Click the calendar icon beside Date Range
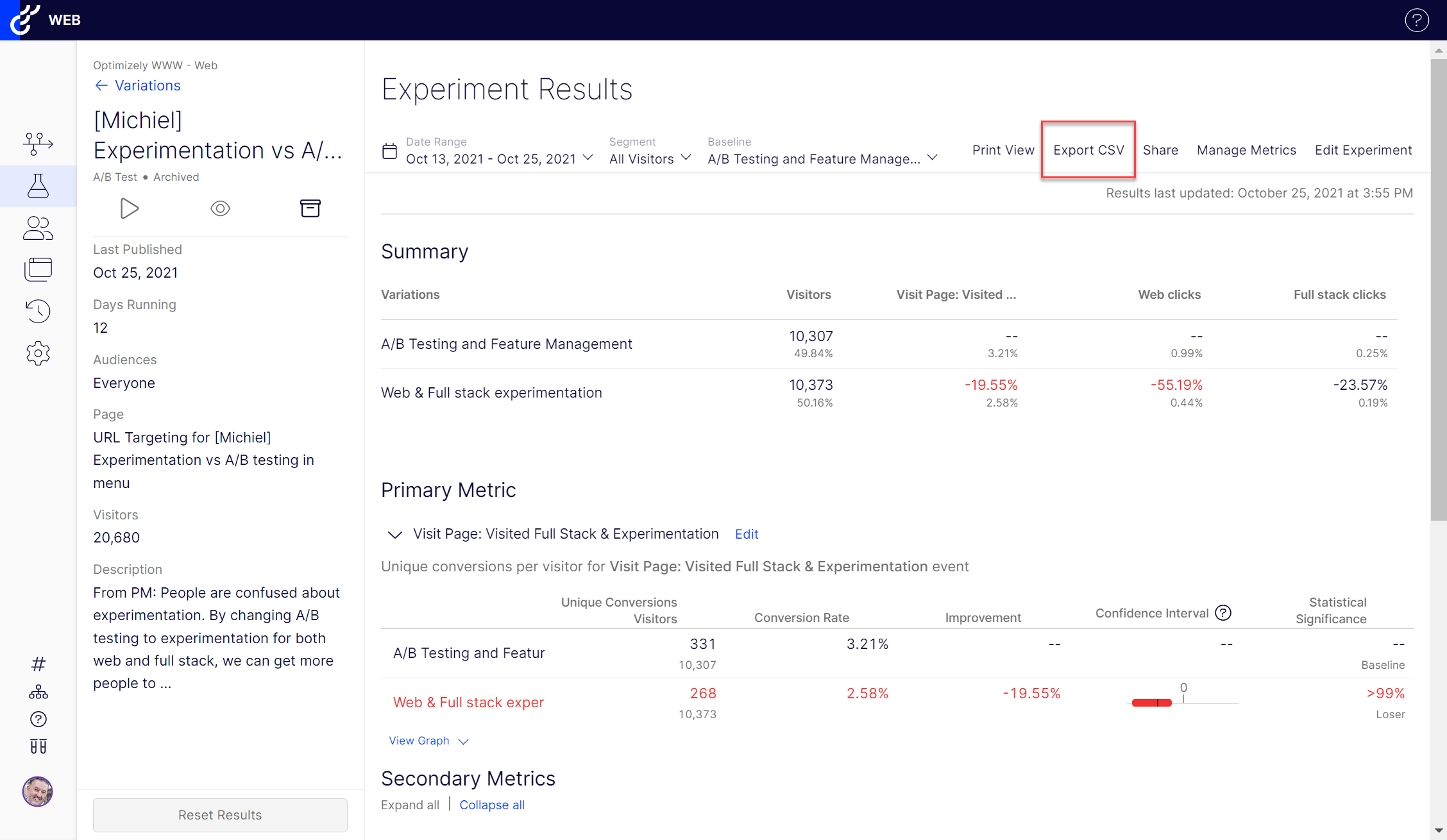 pyautogui.click(x=389, y=151)
